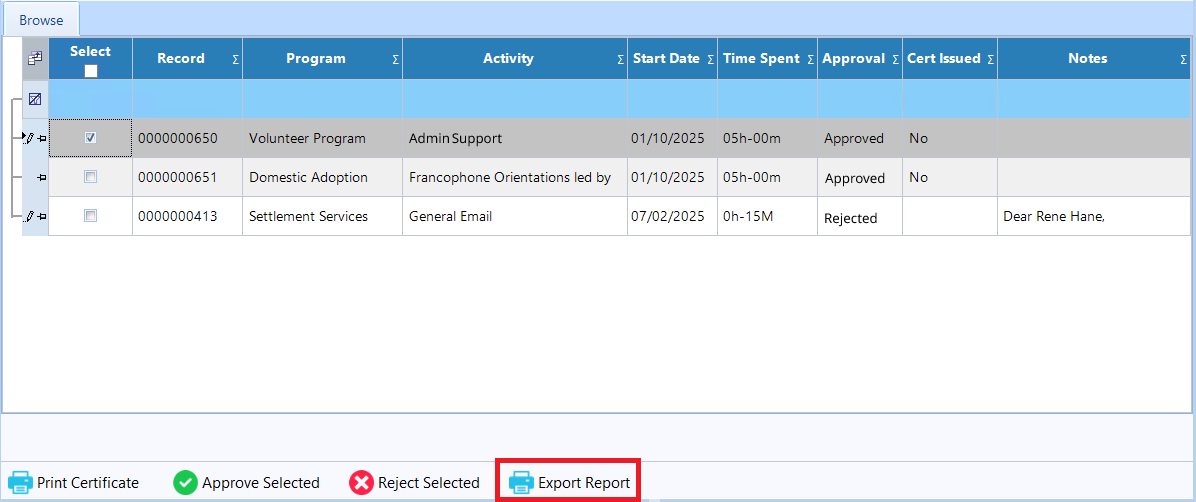Click the filter cell under Activity column

515,99
